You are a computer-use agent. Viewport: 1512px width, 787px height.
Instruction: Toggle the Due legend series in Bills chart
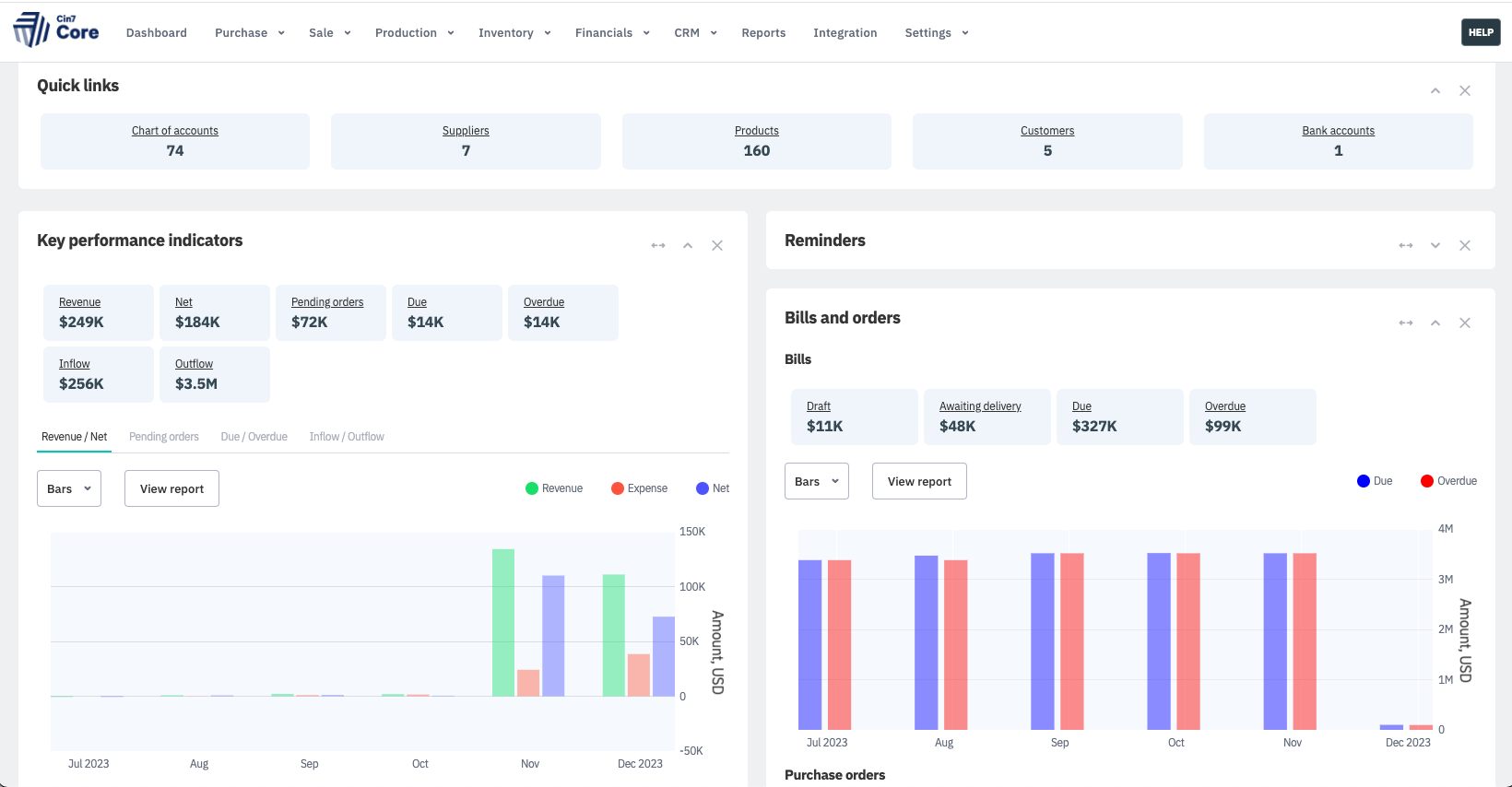click(x=1375, y=481)
